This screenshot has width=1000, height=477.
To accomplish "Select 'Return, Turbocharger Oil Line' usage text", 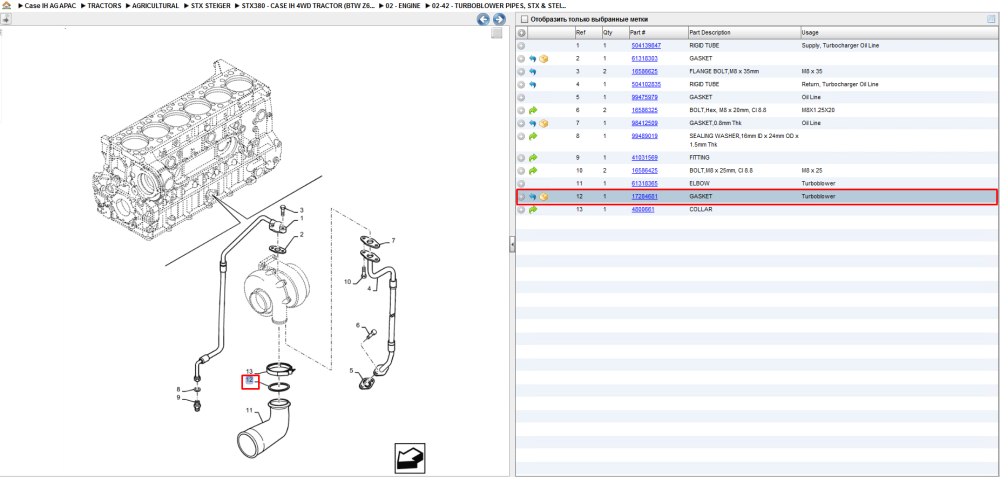I will 840,84.
